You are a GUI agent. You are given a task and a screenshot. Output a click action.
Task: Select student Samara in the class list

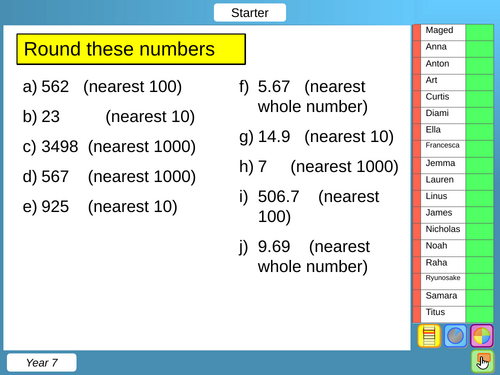click(443, 298)
